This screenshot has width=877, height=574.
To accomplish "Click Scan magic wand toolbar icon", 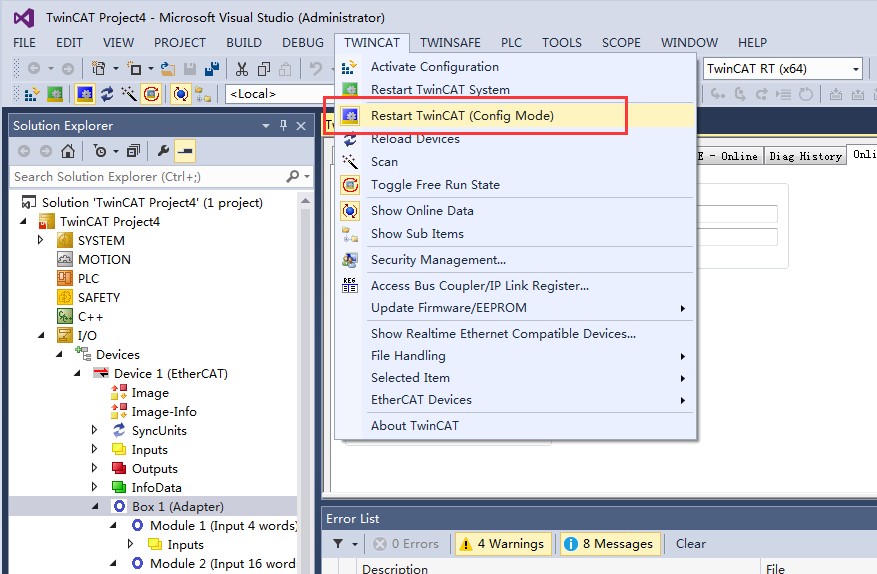I will click(x=129, y=94).
